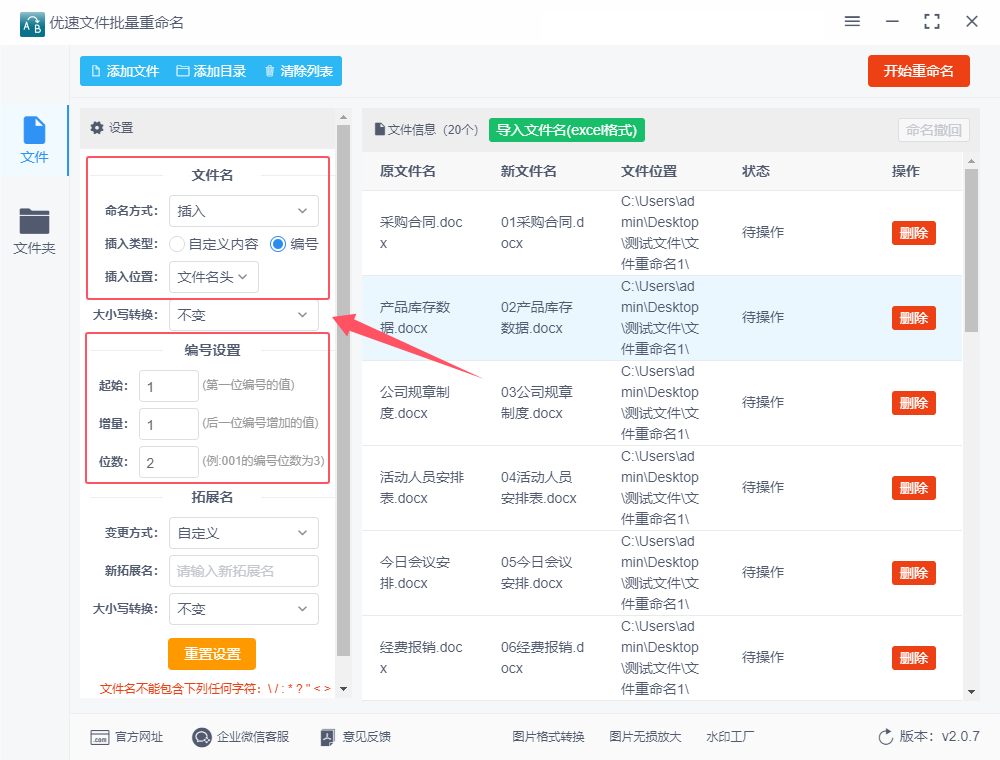Click the 状态 column header
The width and height of the screenshot is (1000, 760).
[x=756, y=171]
